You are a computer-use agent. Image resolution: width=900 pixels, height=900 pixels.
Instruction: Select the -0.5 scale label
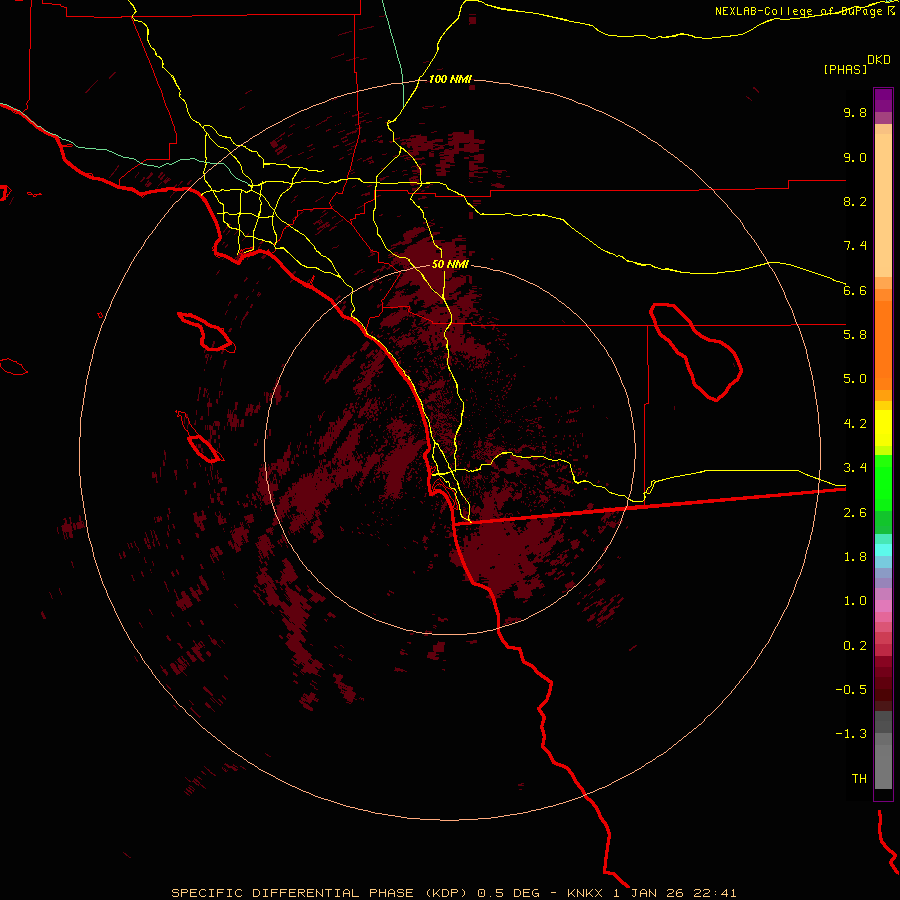[x=851, y=690]
